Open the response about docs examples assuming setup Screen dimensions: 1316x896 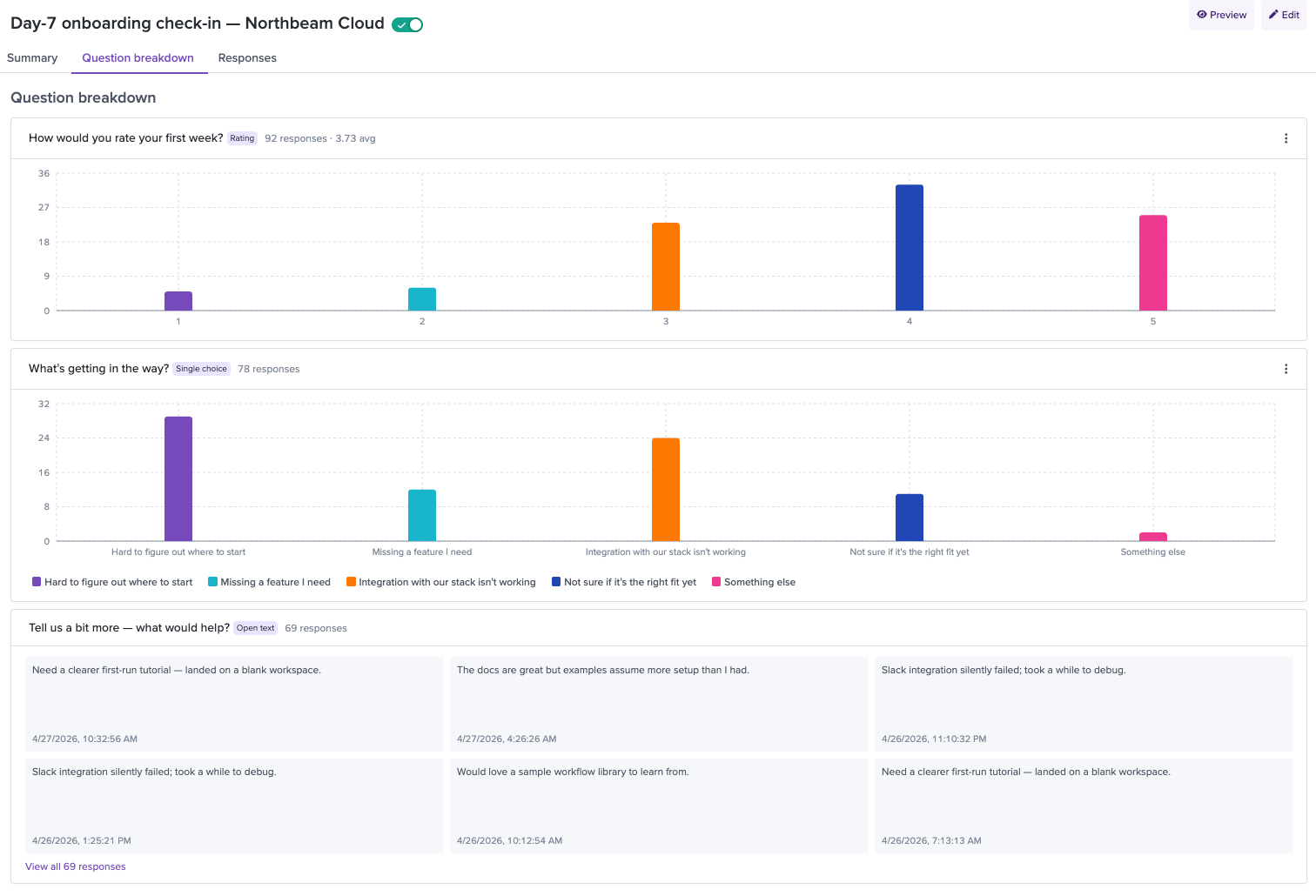[659, 704]
